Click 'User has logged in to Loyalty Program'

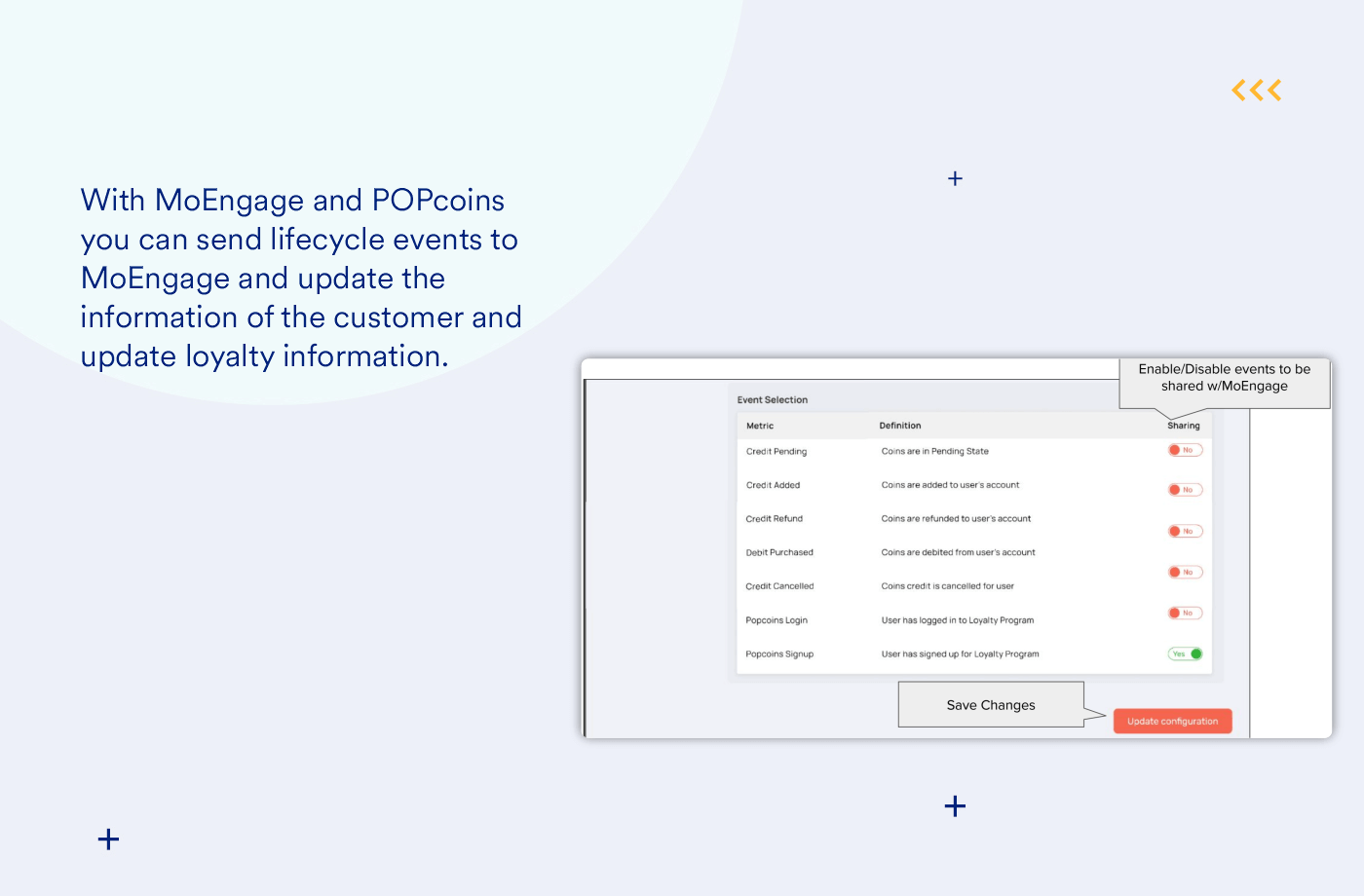[x=958, y=620]
